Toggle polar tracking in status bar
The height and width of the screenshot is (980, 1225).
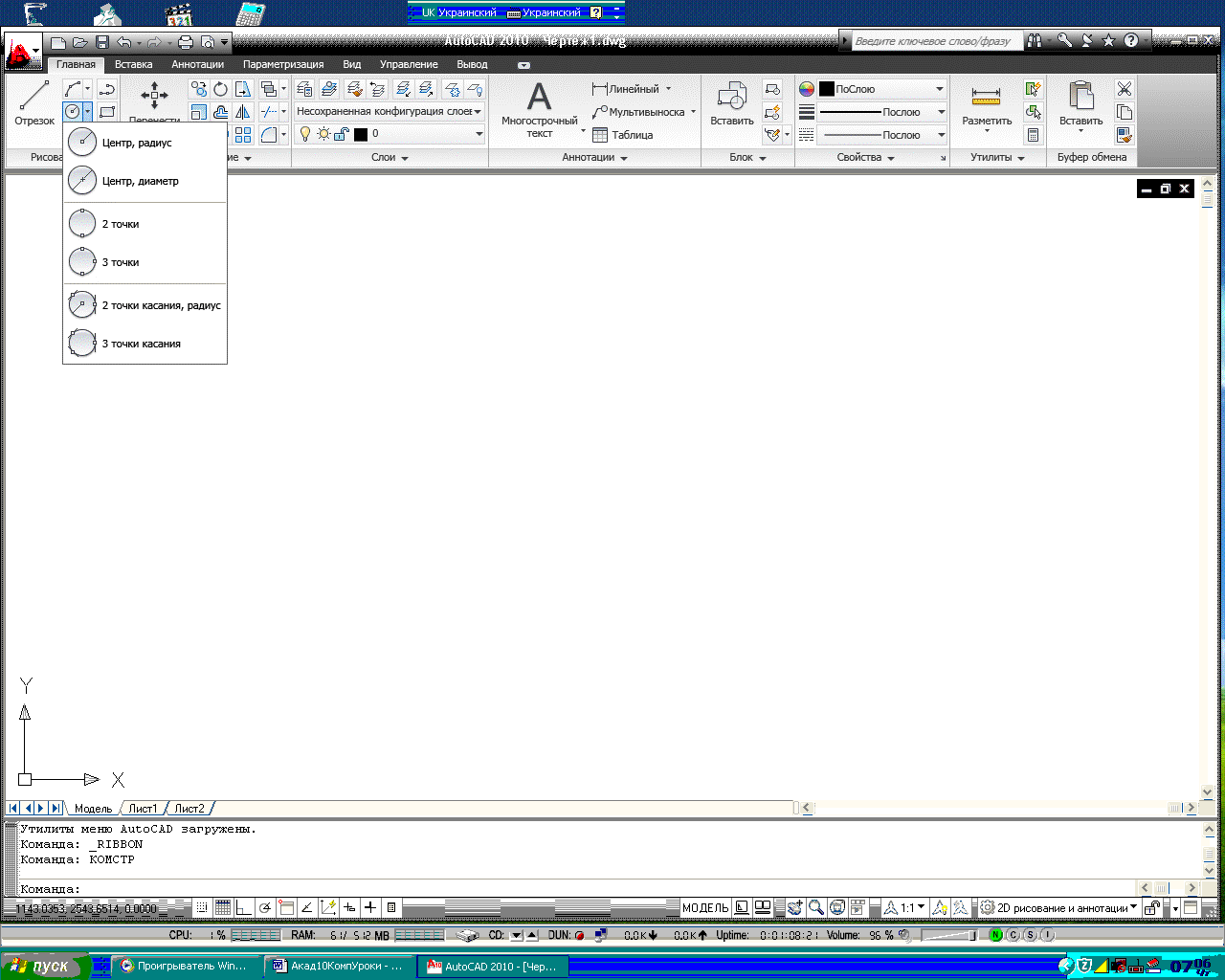pos(265,907)
